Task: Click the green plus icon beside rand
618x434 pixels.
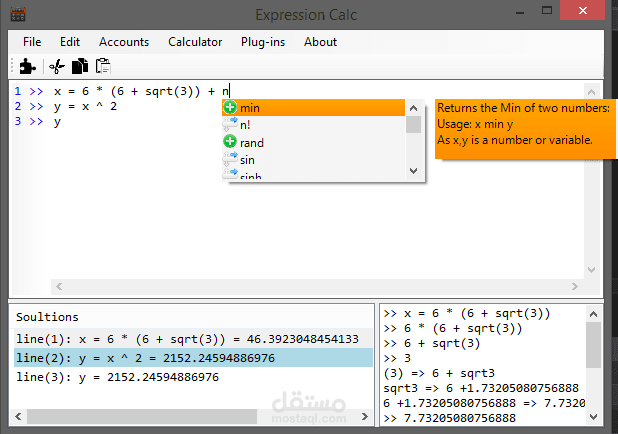Action: [230, 142]
